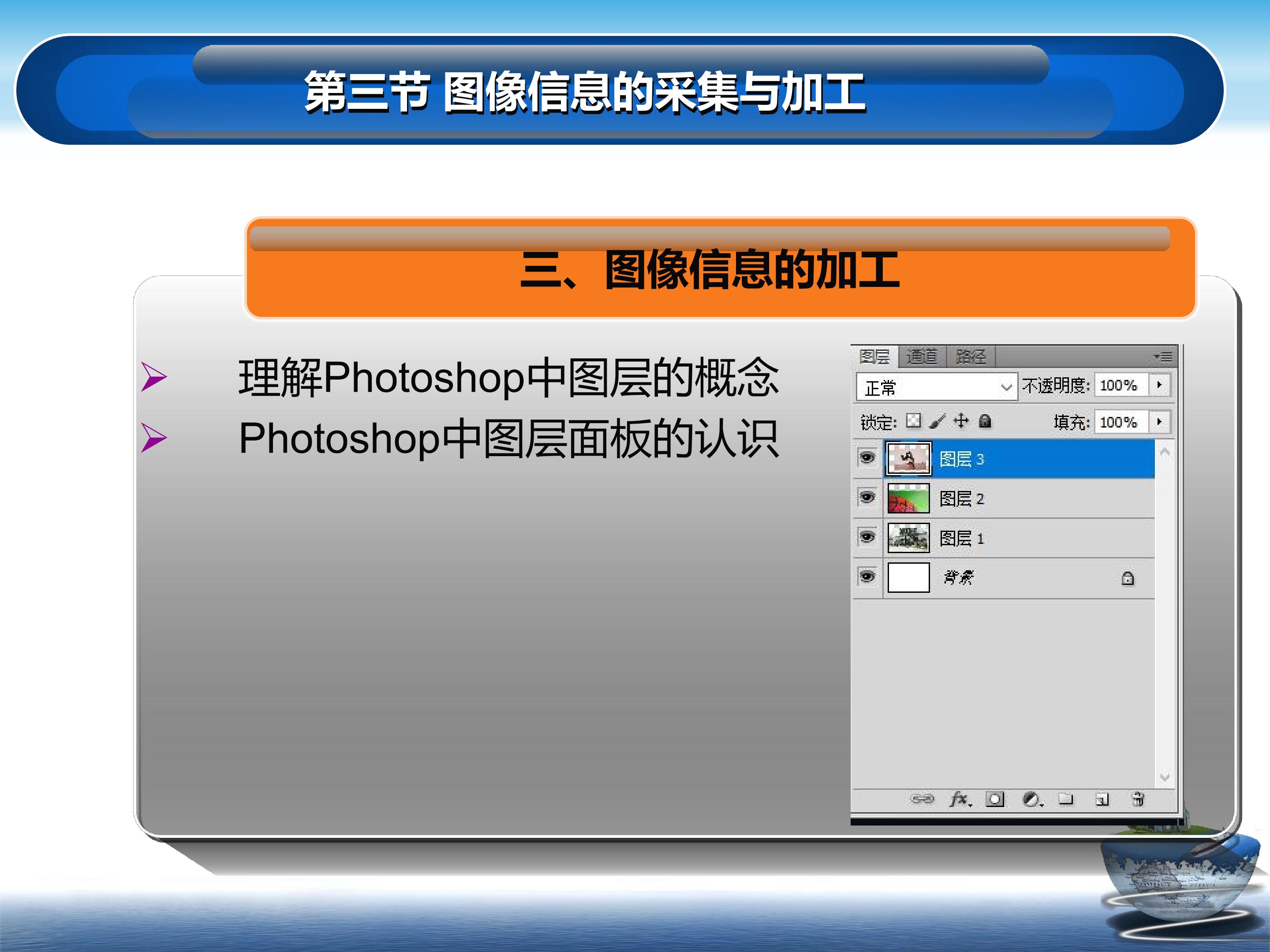The image size is (1270, 952).
Task: Select the 图层 1 layer thumbnail
Action: pyautogui.click(x=908, y=538)
